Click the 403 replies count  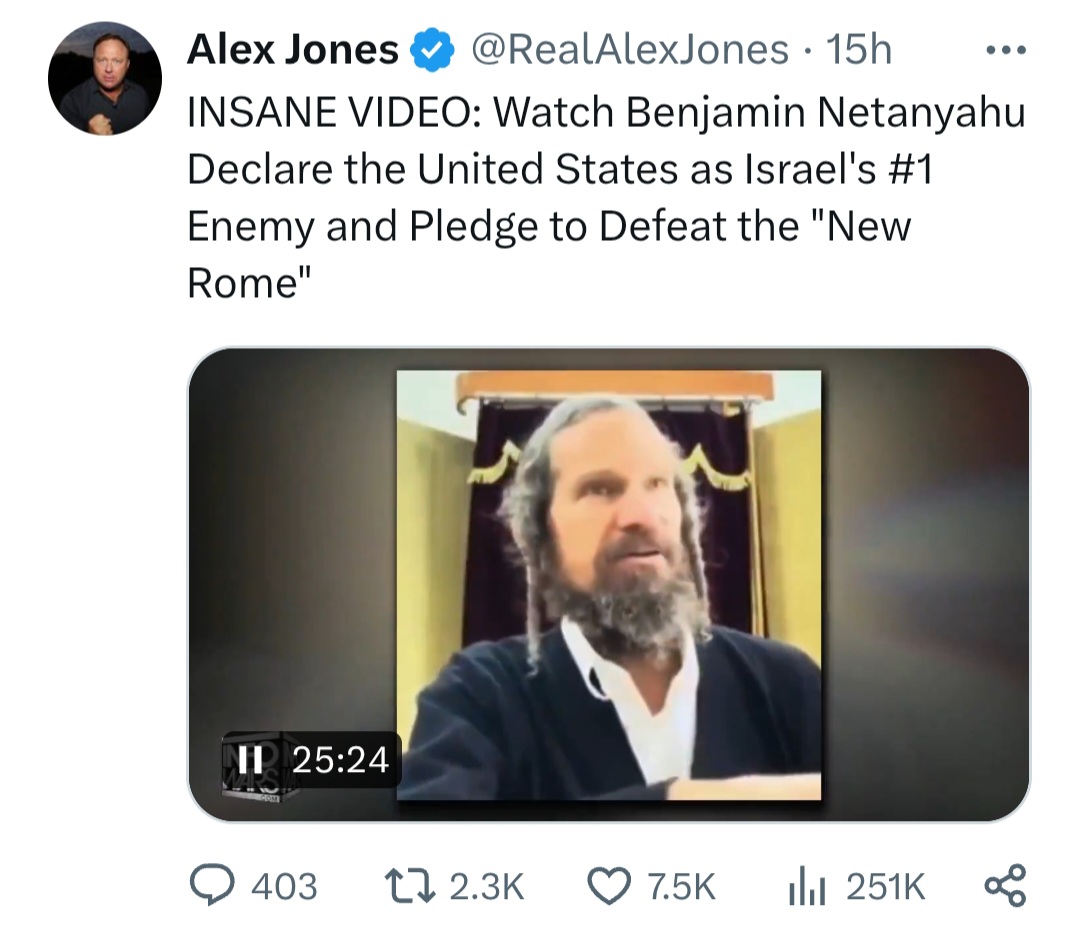pos(283,887)
